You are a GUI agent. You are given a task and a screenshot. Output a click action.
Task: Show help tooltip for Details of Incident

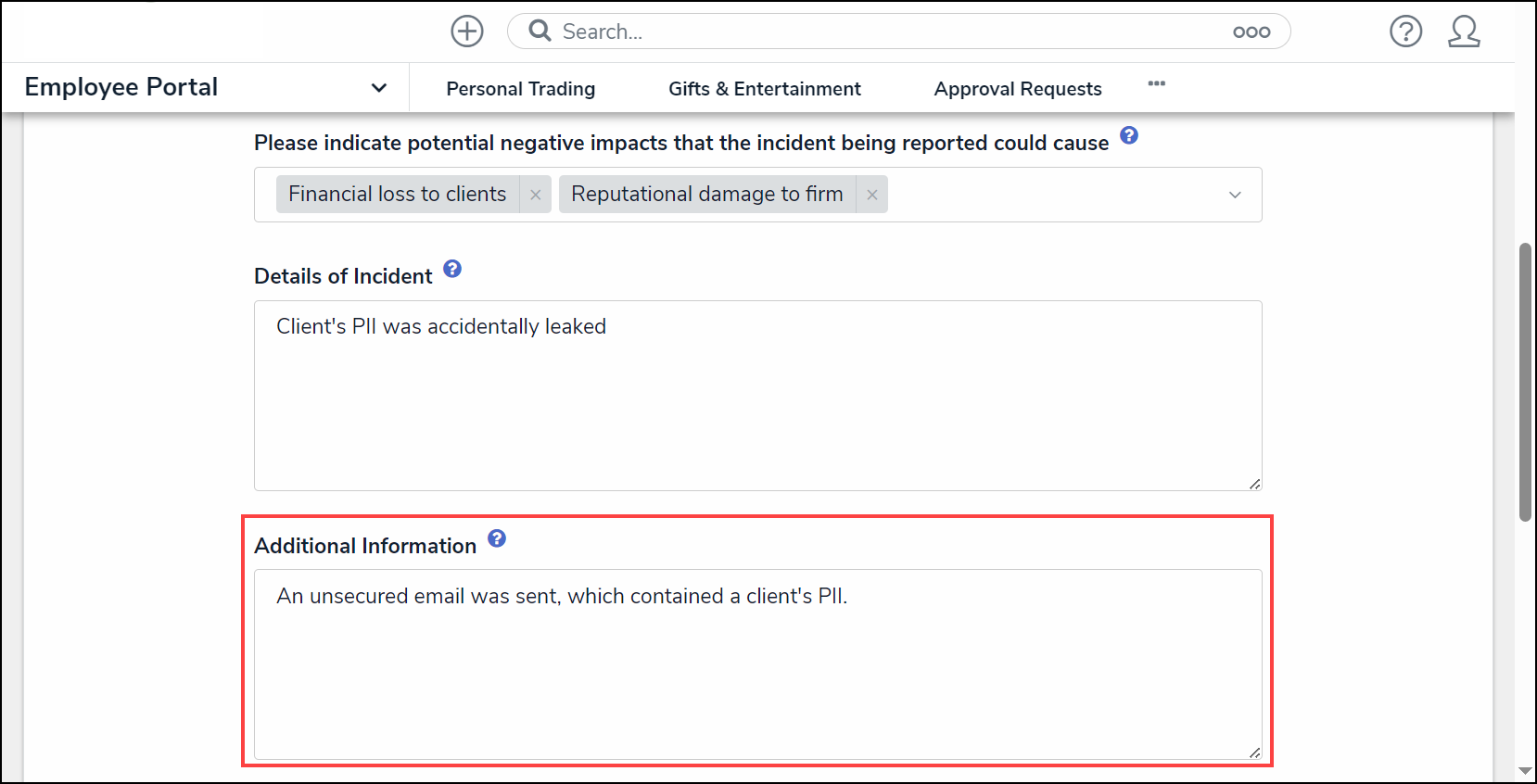[452, 270]
